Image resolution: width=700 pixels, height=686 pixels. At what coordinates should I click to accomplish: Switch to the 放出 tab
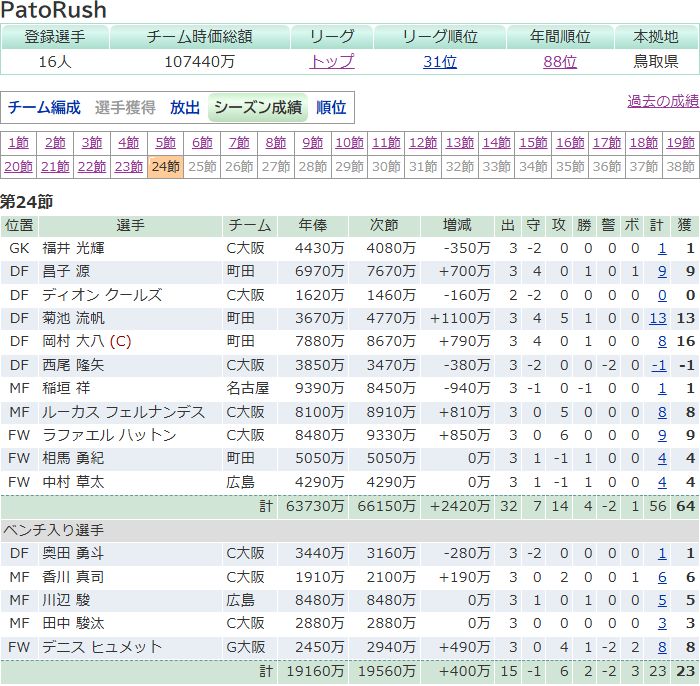click(x=184, y=108)
